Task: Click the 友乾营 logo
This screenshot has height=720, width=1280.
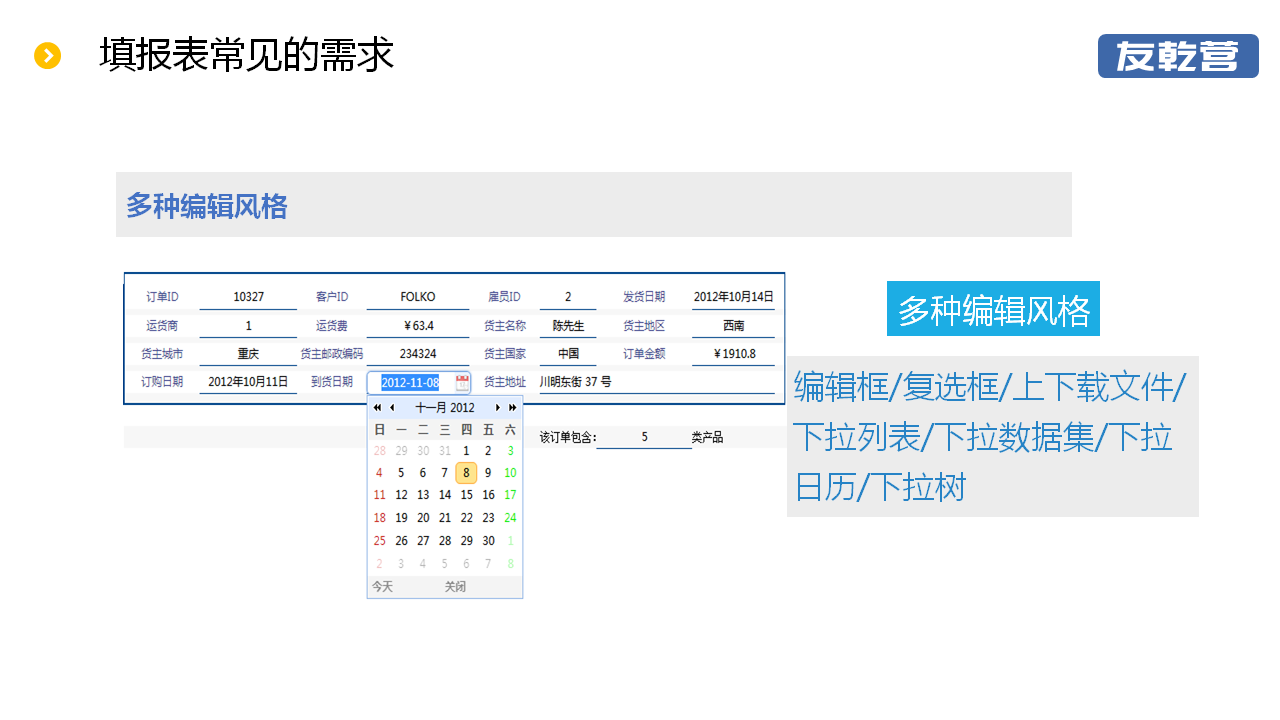Action: click(1177, 56)
